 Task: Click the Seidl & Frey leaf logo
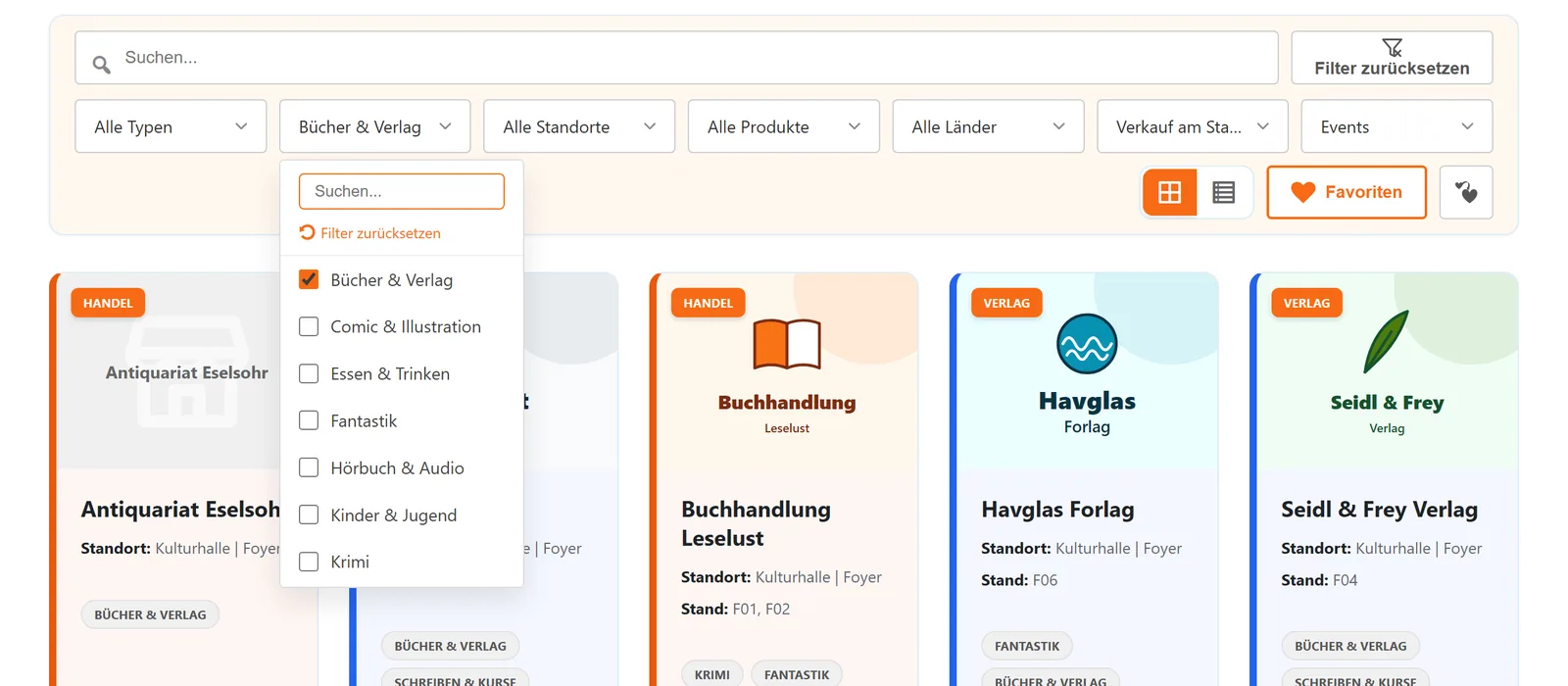(1387, 342)
